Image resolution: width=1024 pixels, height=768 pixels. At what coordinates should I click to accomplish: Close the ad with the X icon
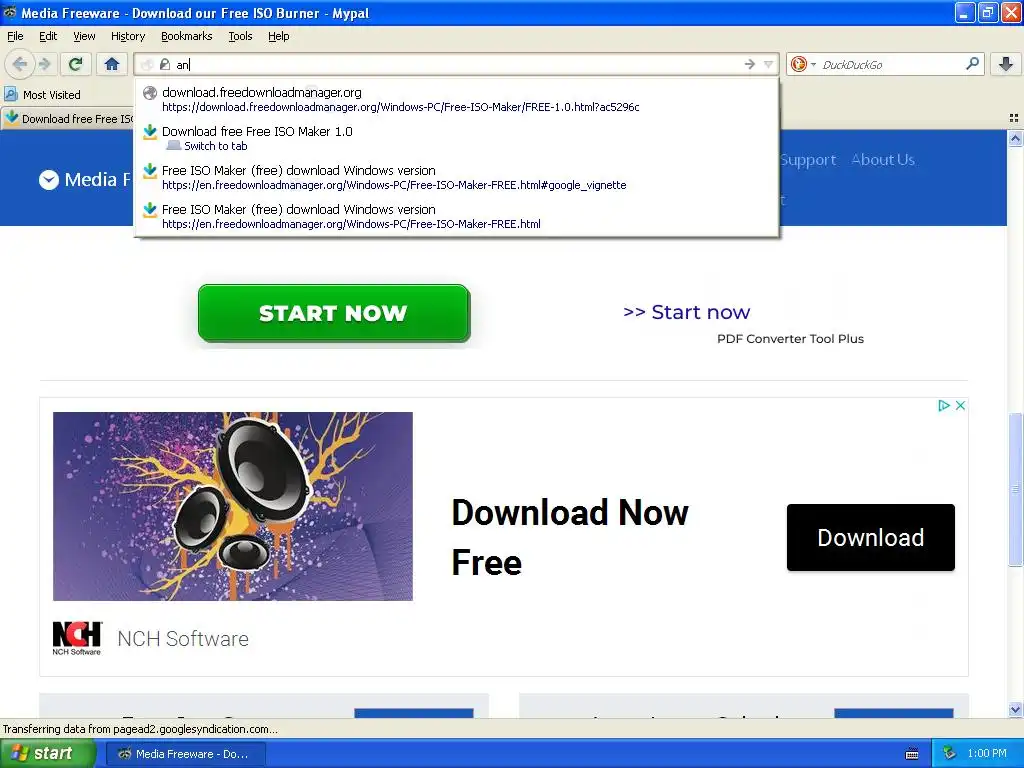coord(960,406)
